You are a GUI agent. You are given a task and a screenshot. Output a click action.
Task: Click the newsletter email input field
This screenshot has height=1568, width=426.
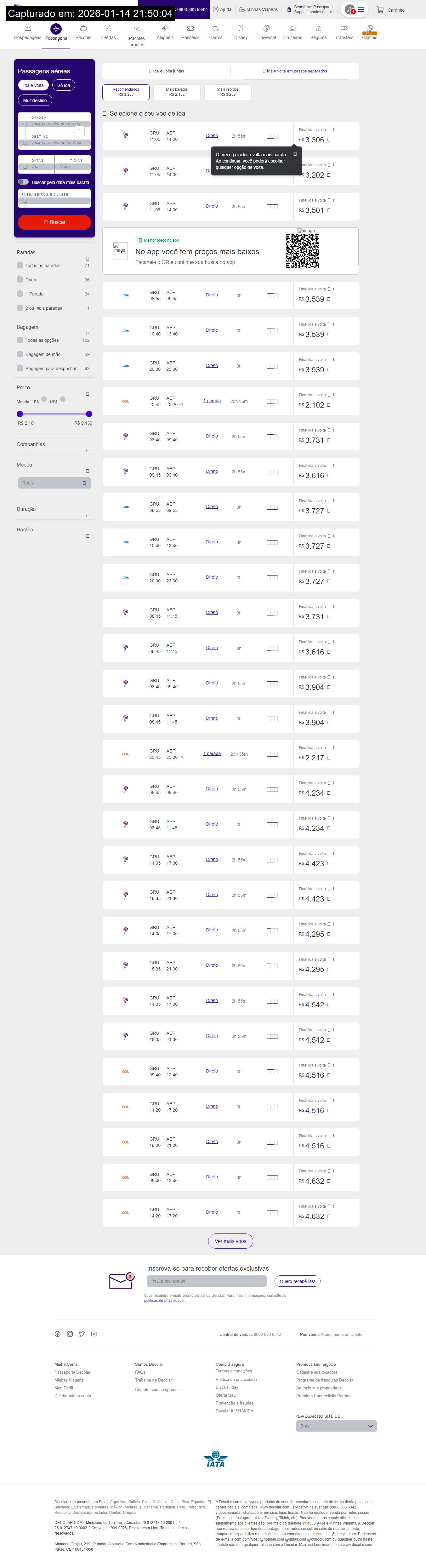[x=207, y=1281]
